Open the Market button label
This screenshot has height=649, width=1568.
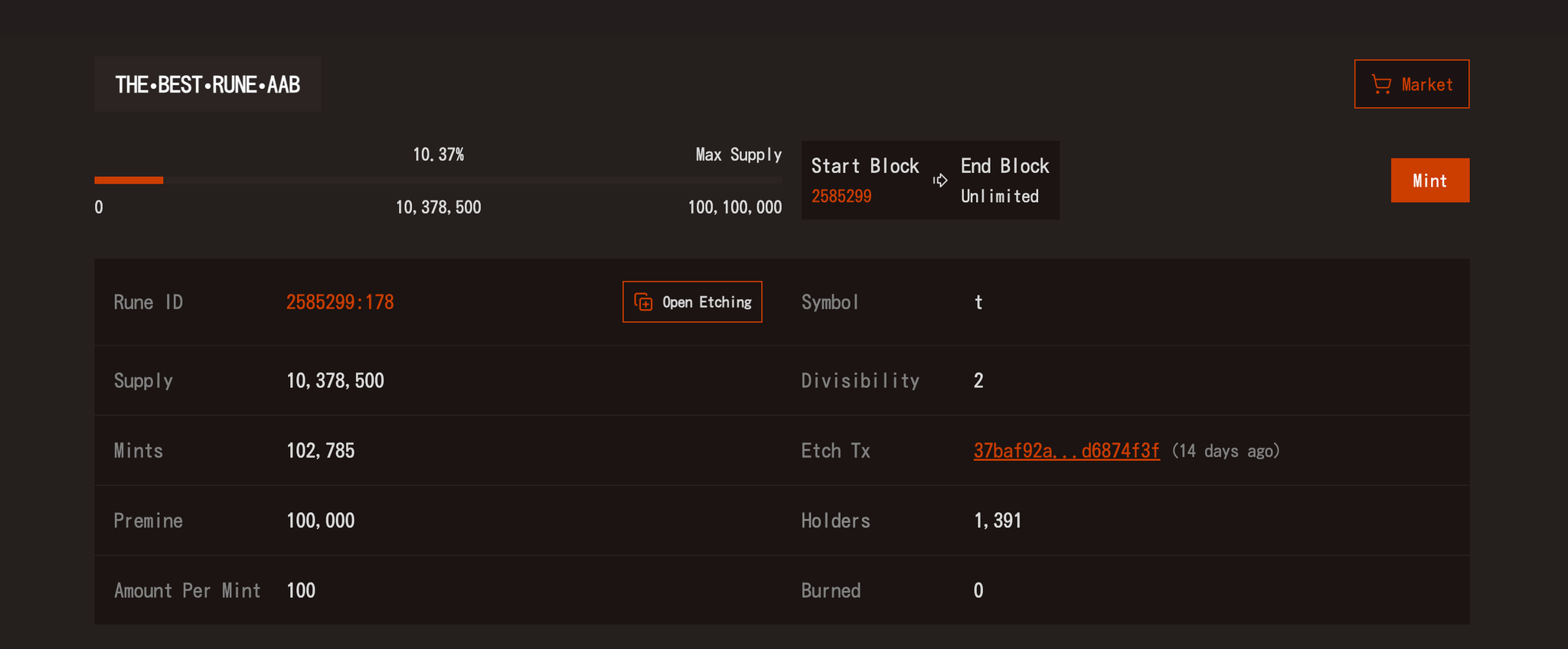point(1427,84)
